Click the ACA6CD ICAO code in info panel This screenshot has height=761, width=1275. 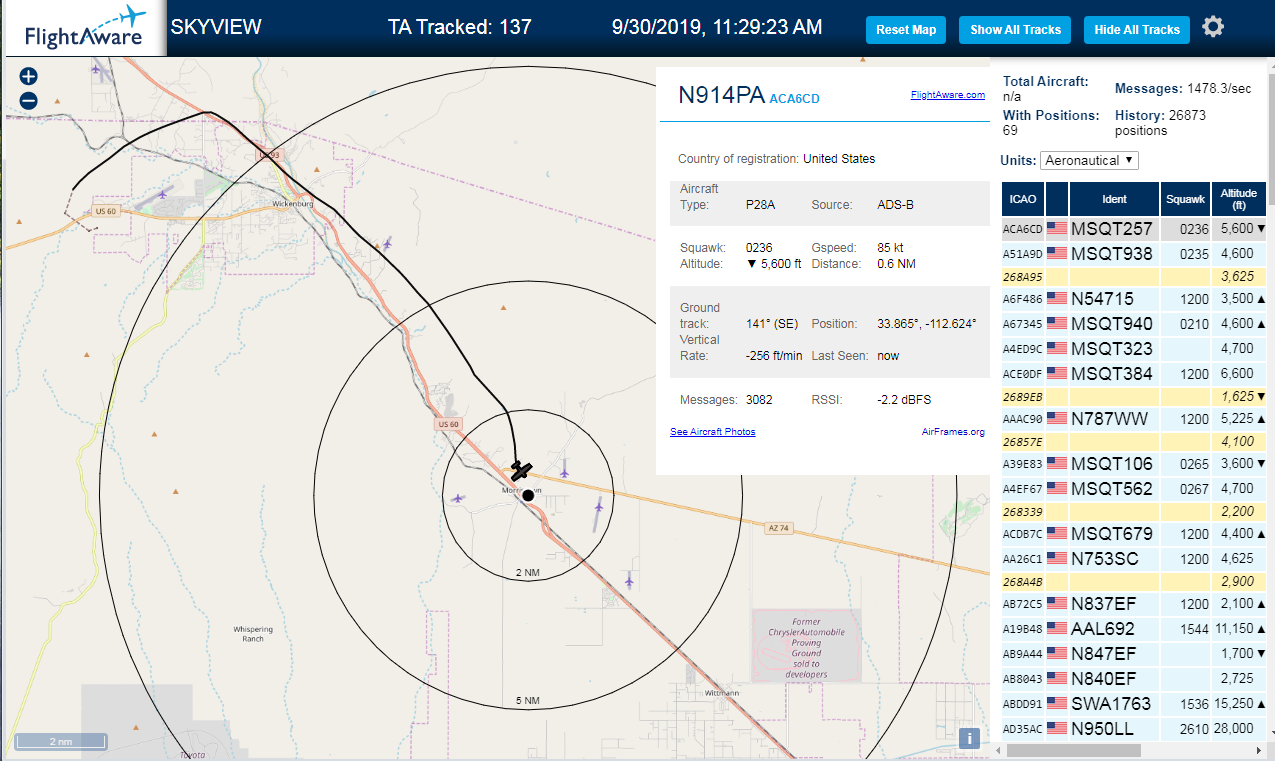[794, 98]
